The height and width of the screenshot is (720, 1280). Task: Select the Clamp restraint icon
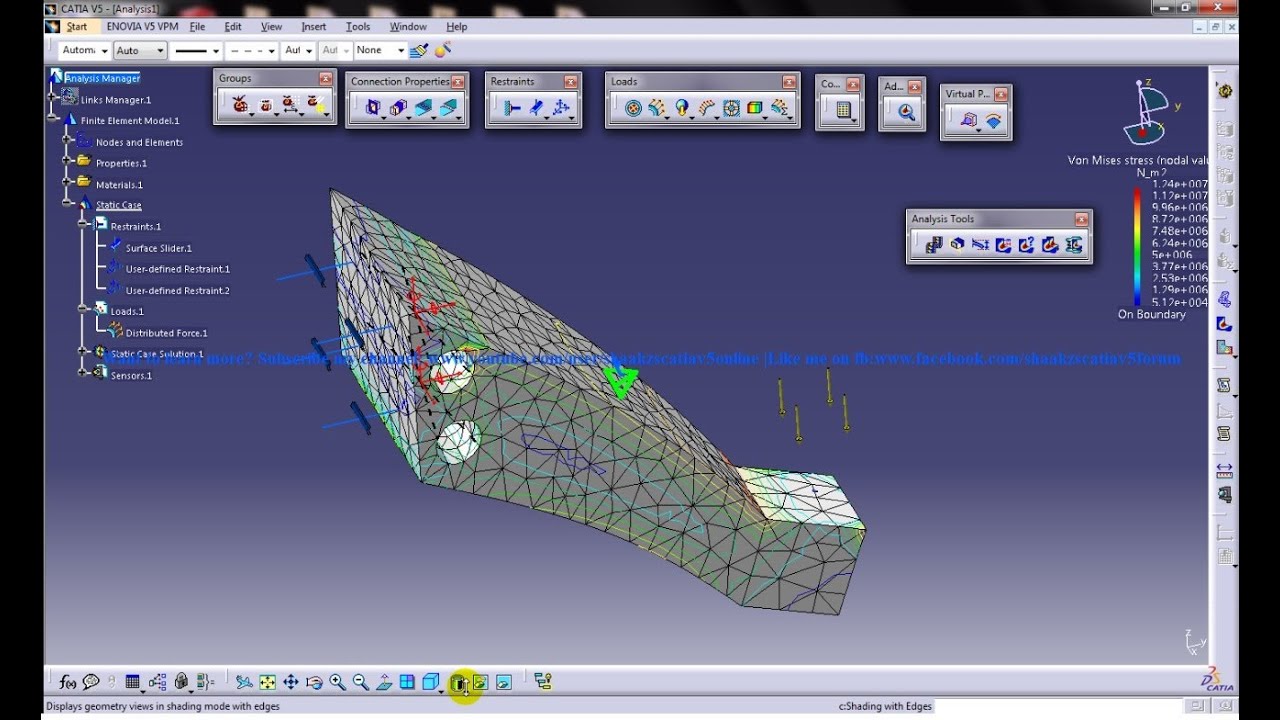pos(511,109)
